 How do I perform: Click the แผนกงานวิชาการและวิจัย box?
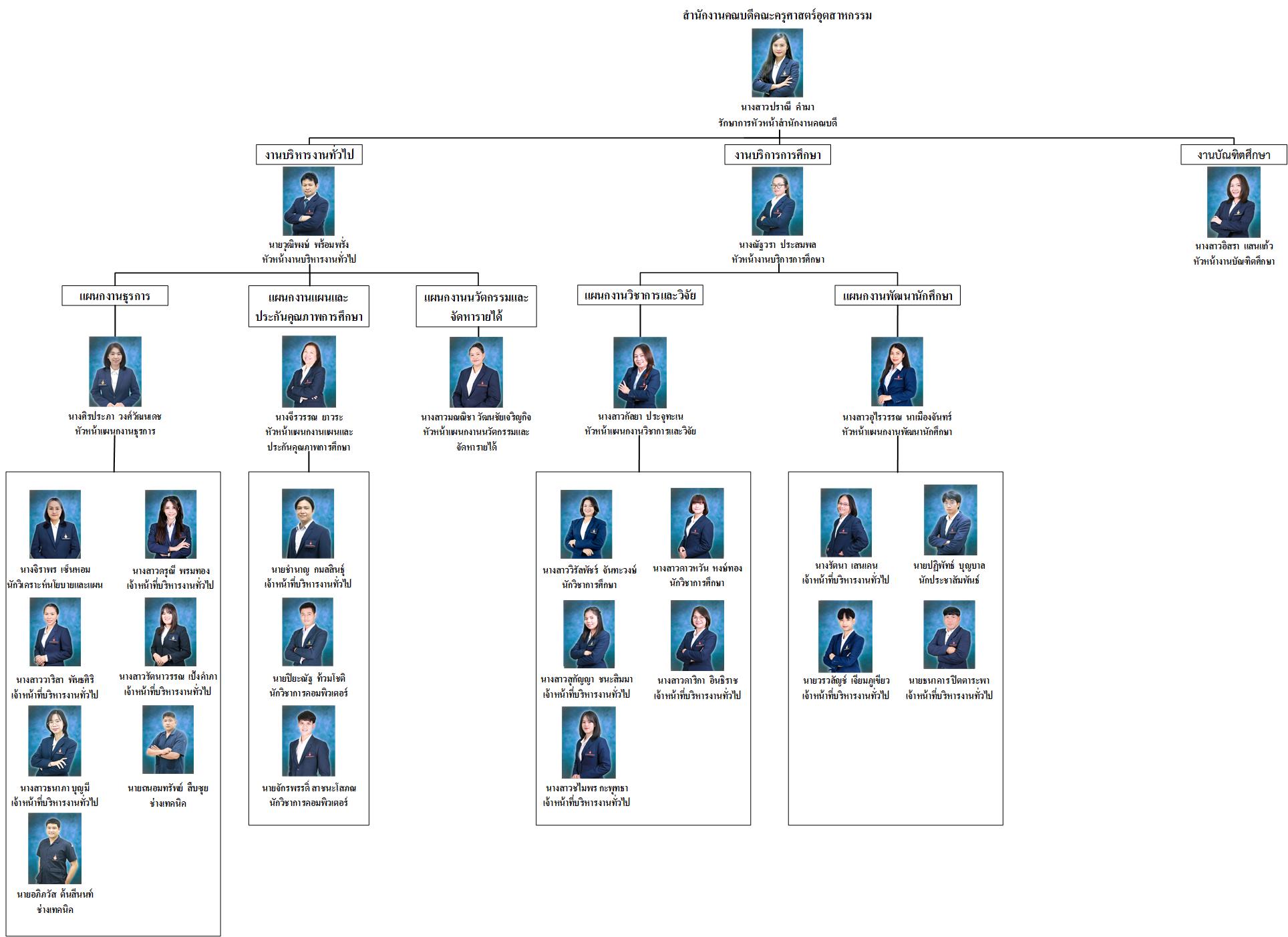[x=640, y=295]
